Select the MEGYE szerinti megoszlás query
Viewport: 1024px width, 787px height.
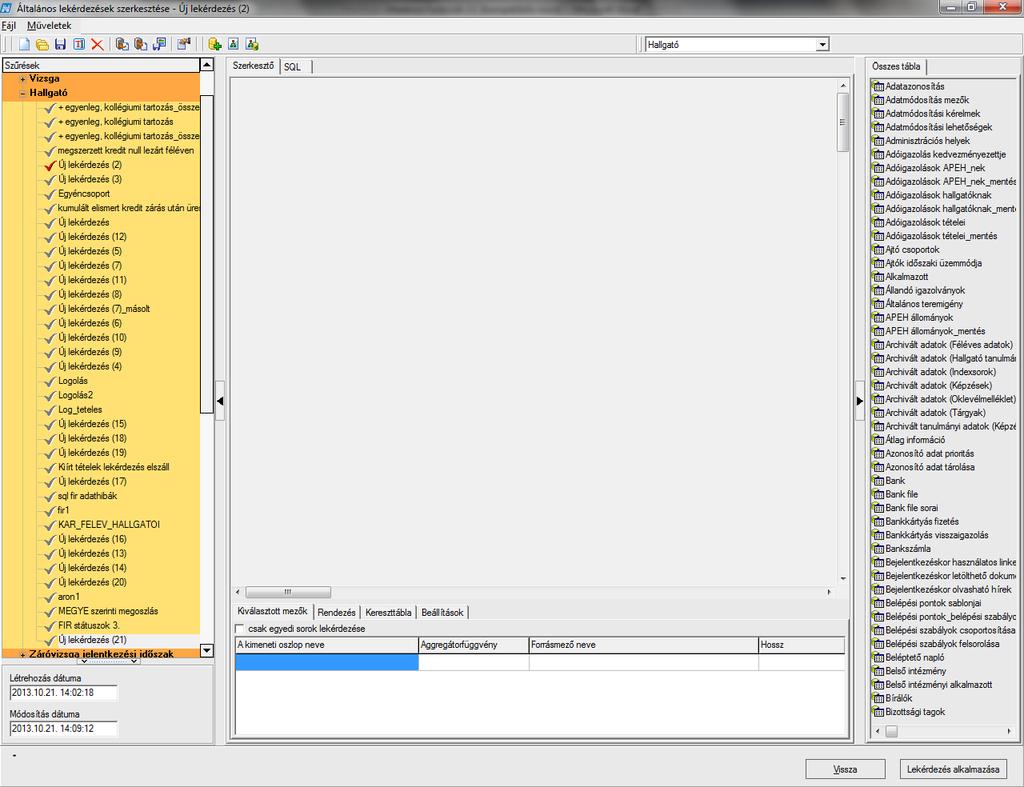coord(108,611)
